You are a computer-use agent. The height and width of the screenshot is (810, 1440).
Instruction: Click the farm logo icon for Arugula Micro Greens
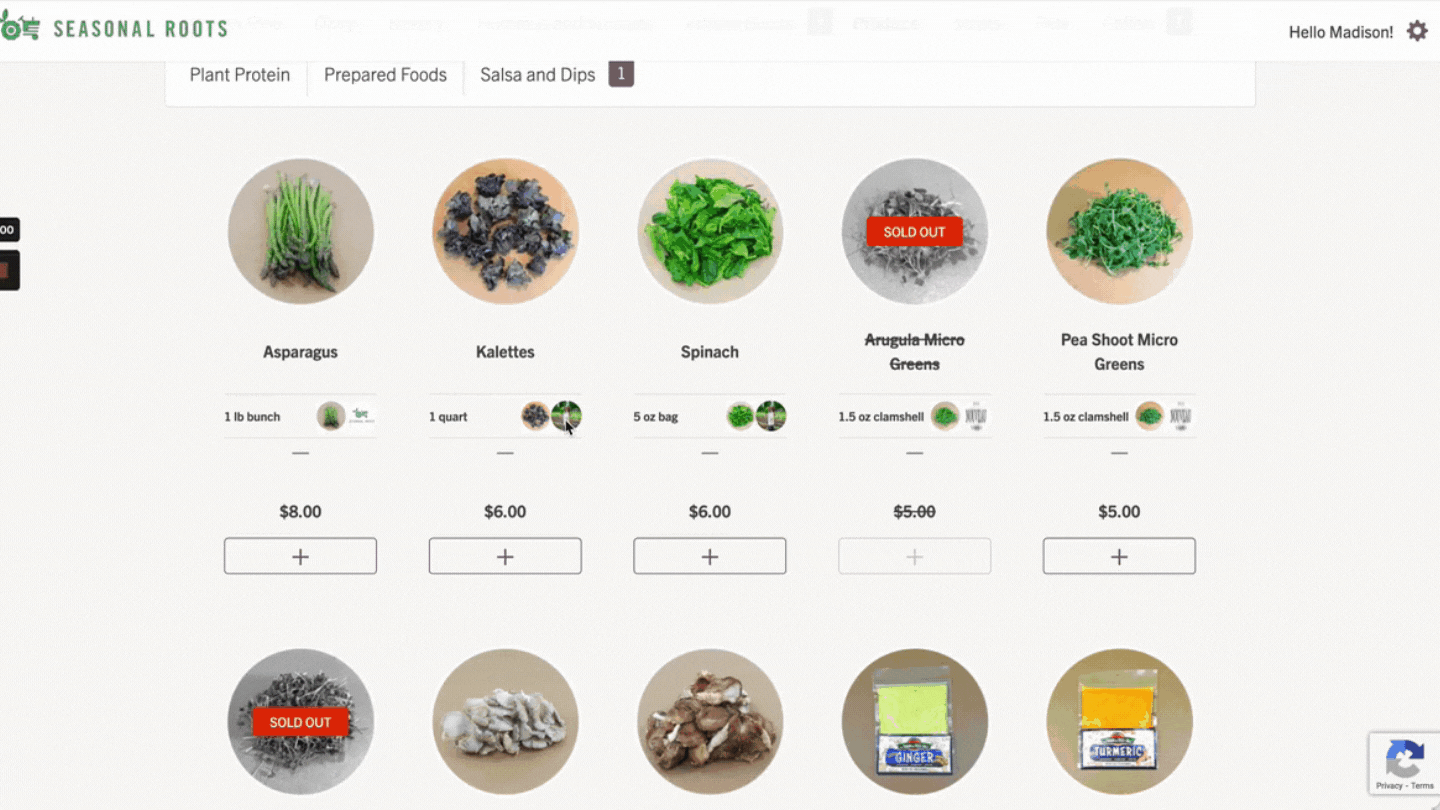[x=975, y=416]
